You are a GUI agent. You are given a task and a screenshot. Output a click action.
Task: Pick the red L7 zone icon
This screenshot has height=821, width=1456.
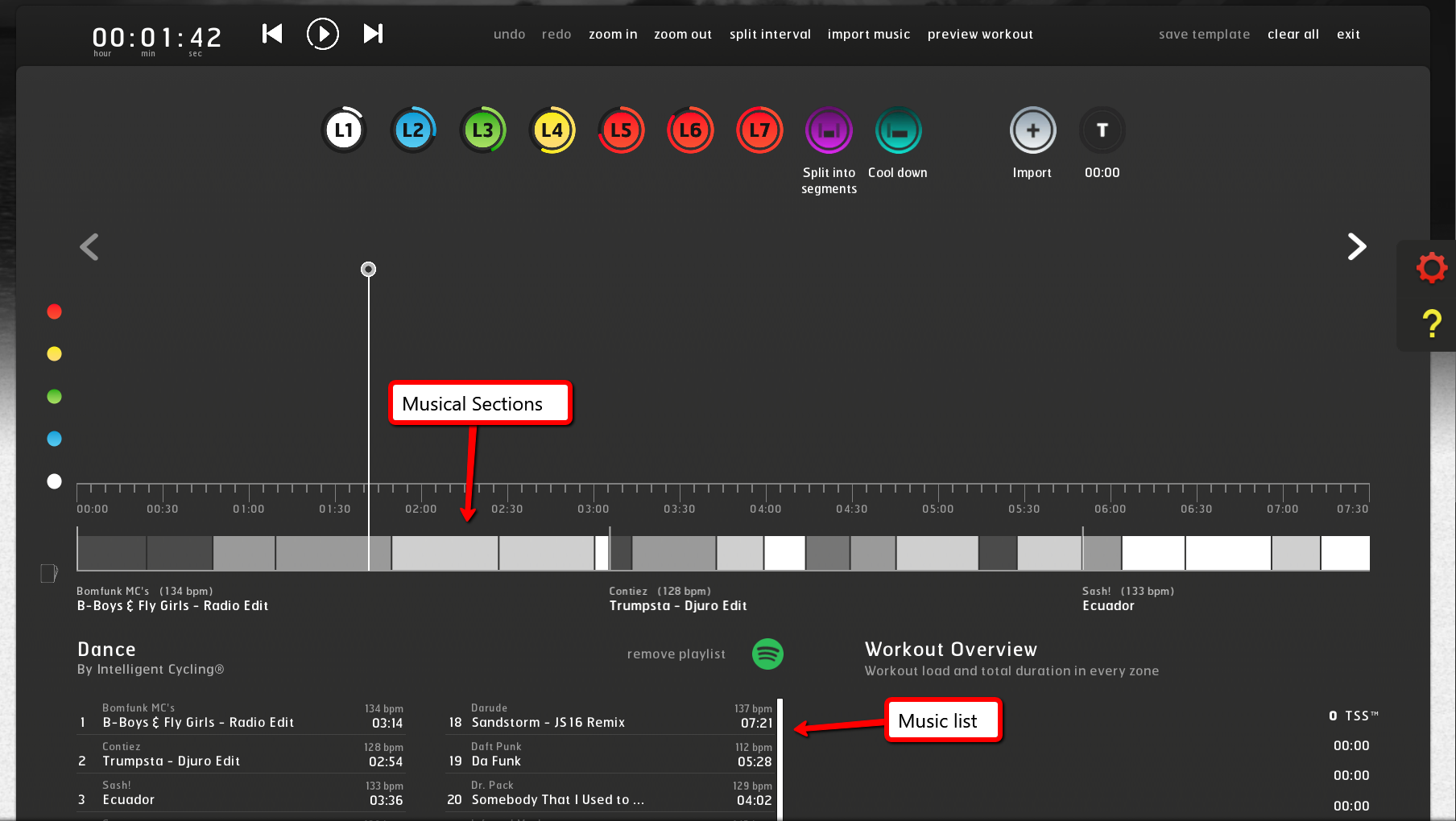pyautogui.click(x=759, y=130)
